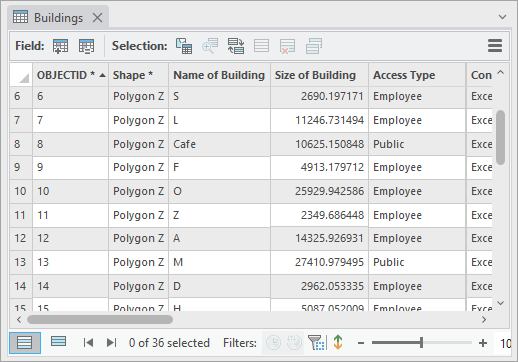This screenshot has height=362, width=518.
Task: Click building name 'Z' cell
Action: 219,215
